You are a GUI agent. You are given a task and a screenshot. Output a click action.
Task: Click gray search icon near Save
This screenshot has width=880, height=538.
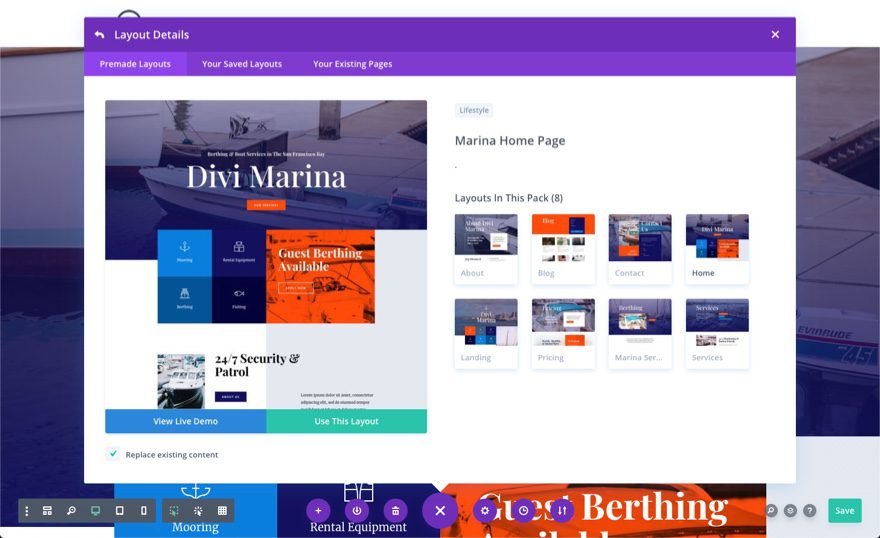coord(771,511)
